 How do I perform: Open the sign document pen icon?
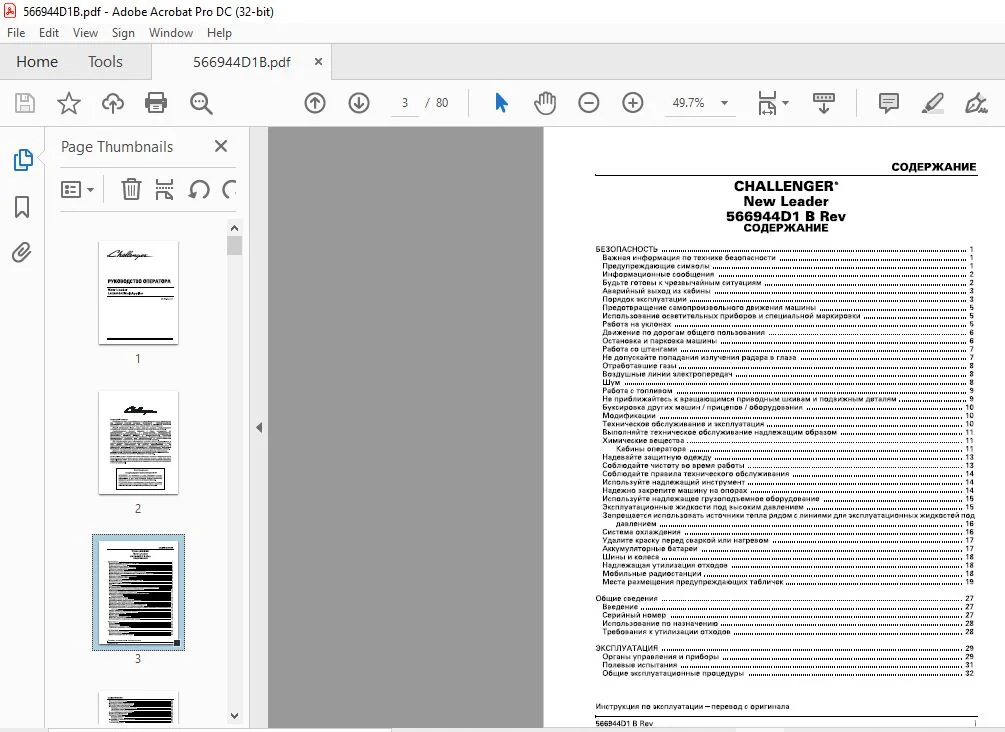click(976, 103)
